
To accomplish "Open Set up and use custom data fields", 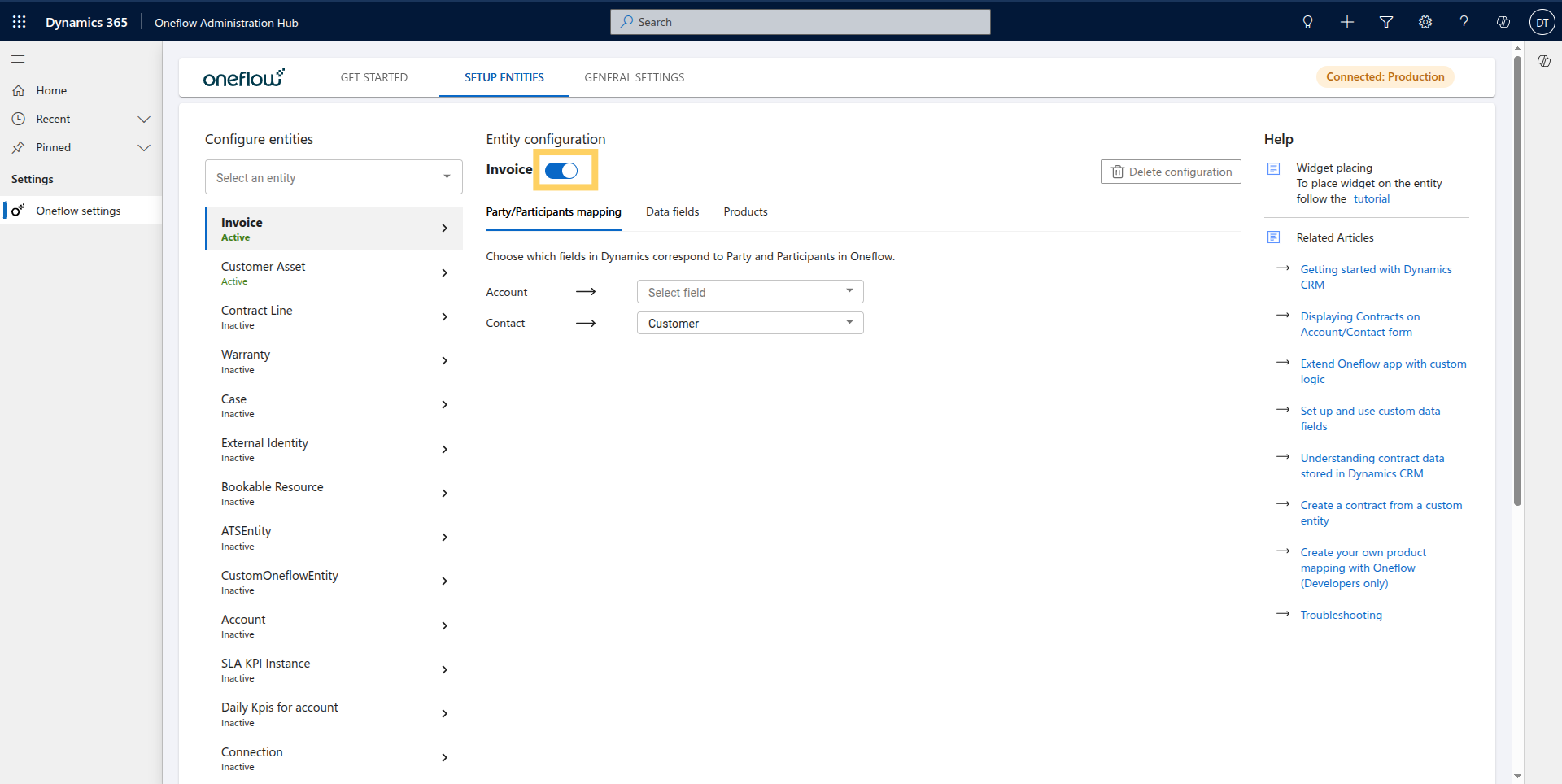I will (x=1370, y=418).
